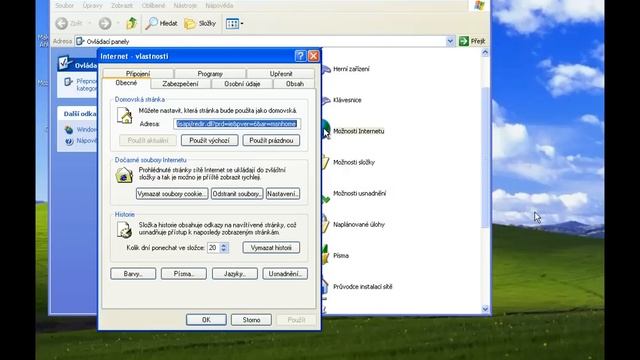Click the Control Panel vertical scrollbar thumb
This screenshot has height=360, width=640.
485,157
